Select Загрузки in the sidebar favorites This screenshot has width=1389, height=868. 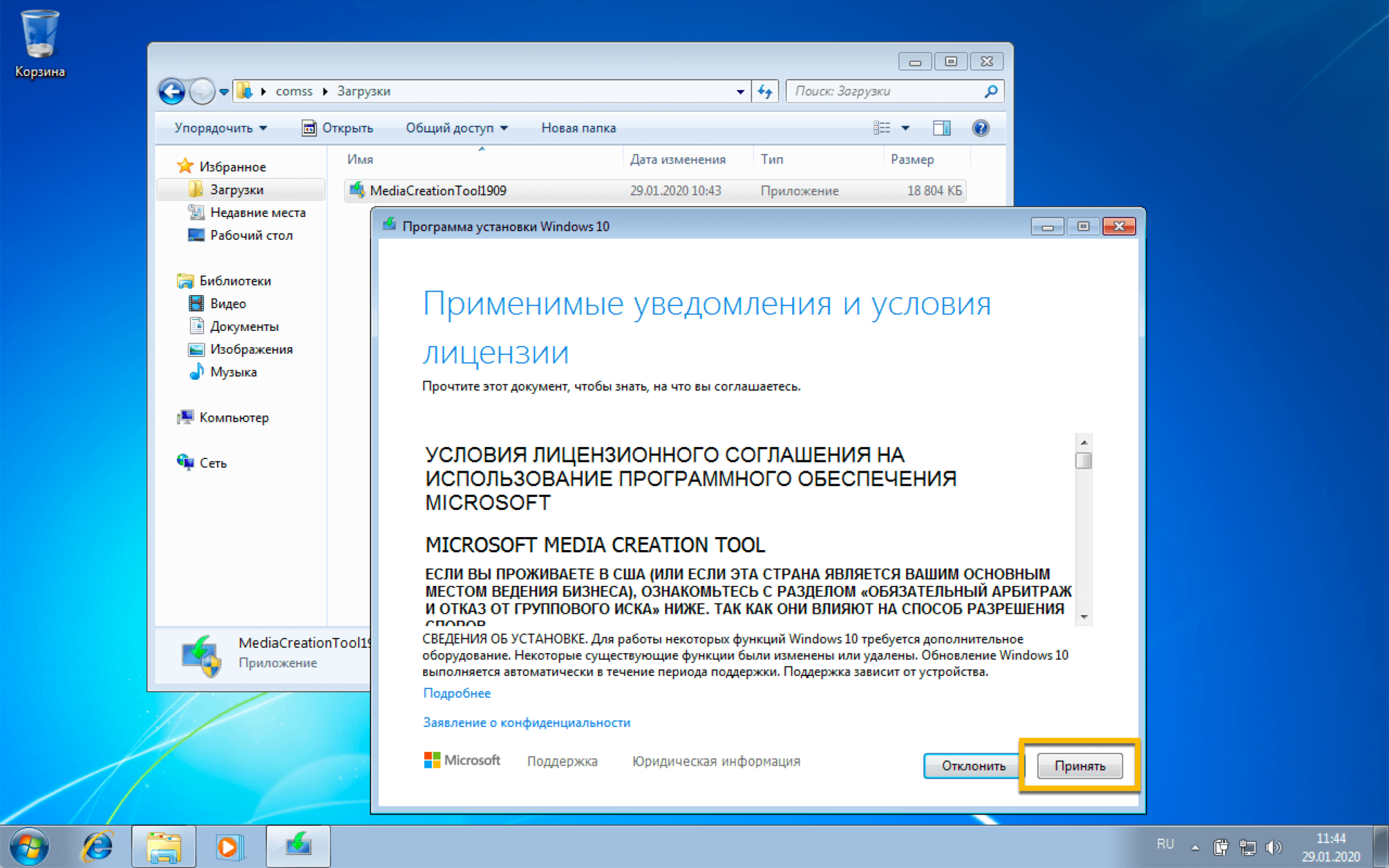(237, 189)
